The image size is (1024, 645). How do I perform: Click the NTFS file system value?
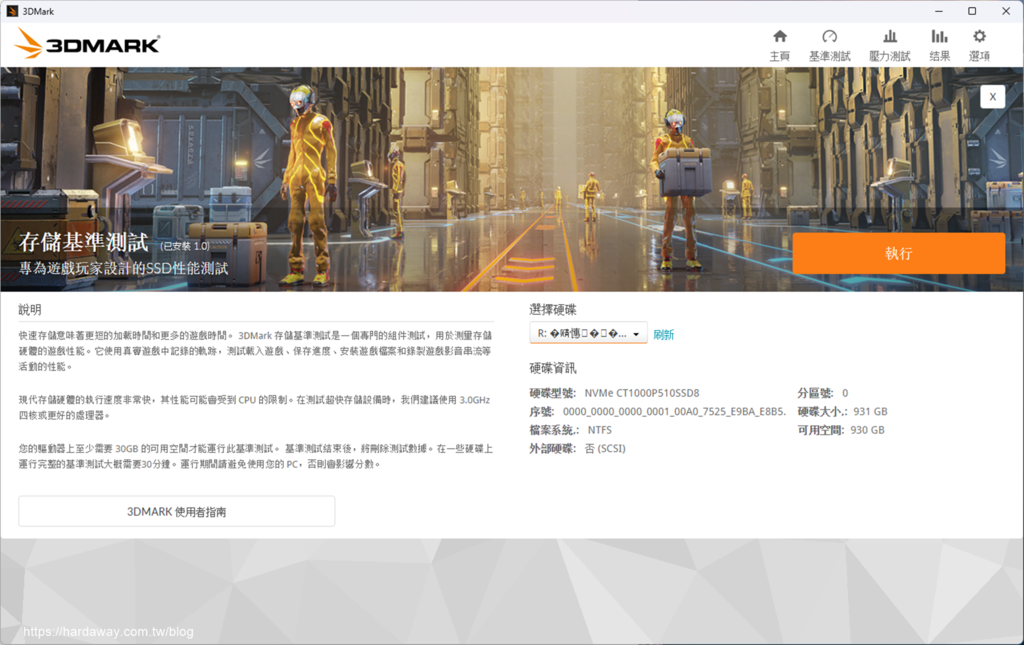pyautogui.click(x=600, y=430)
